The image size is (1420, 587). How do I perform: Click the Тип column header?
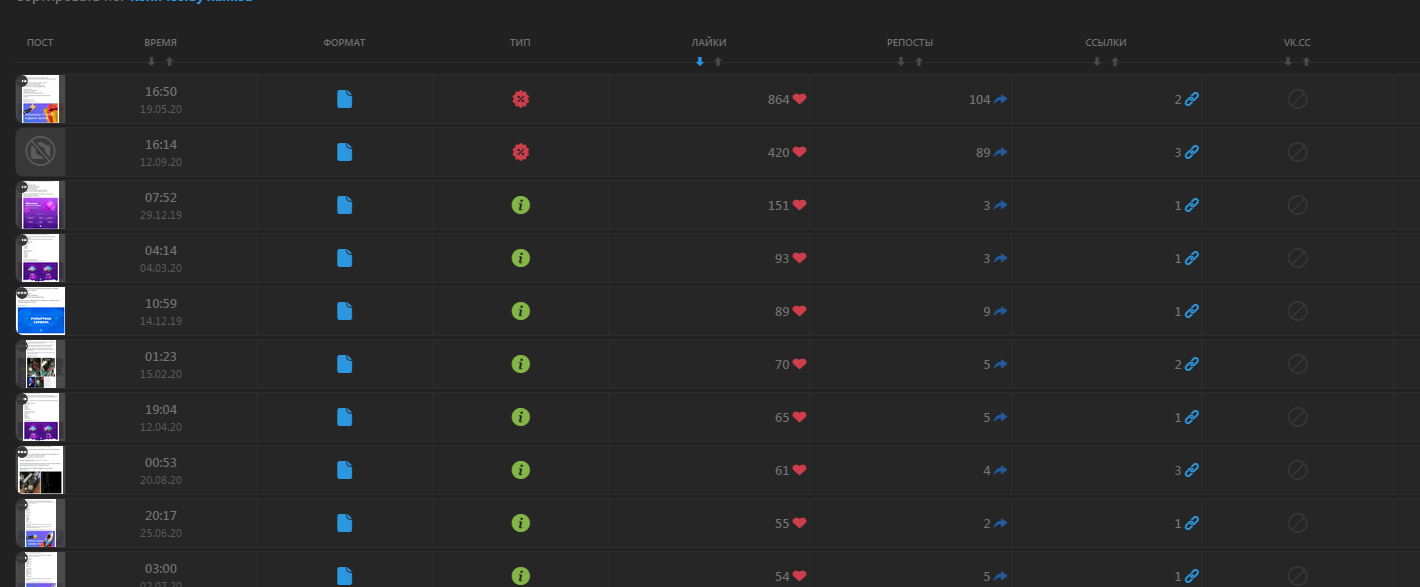[520, 43]
